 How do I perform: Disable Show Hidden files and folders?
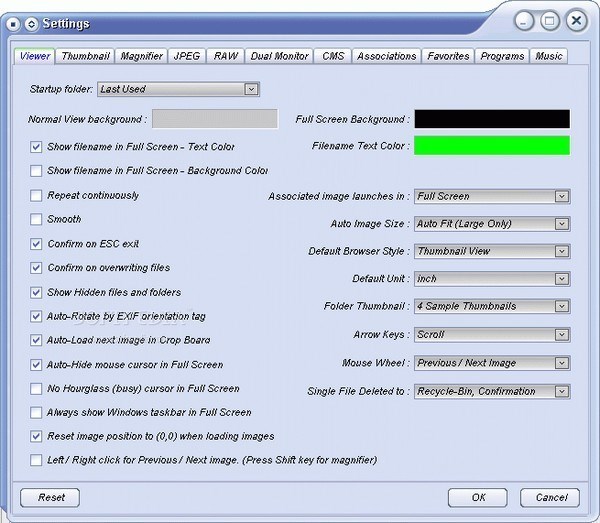tap(36, 293)
